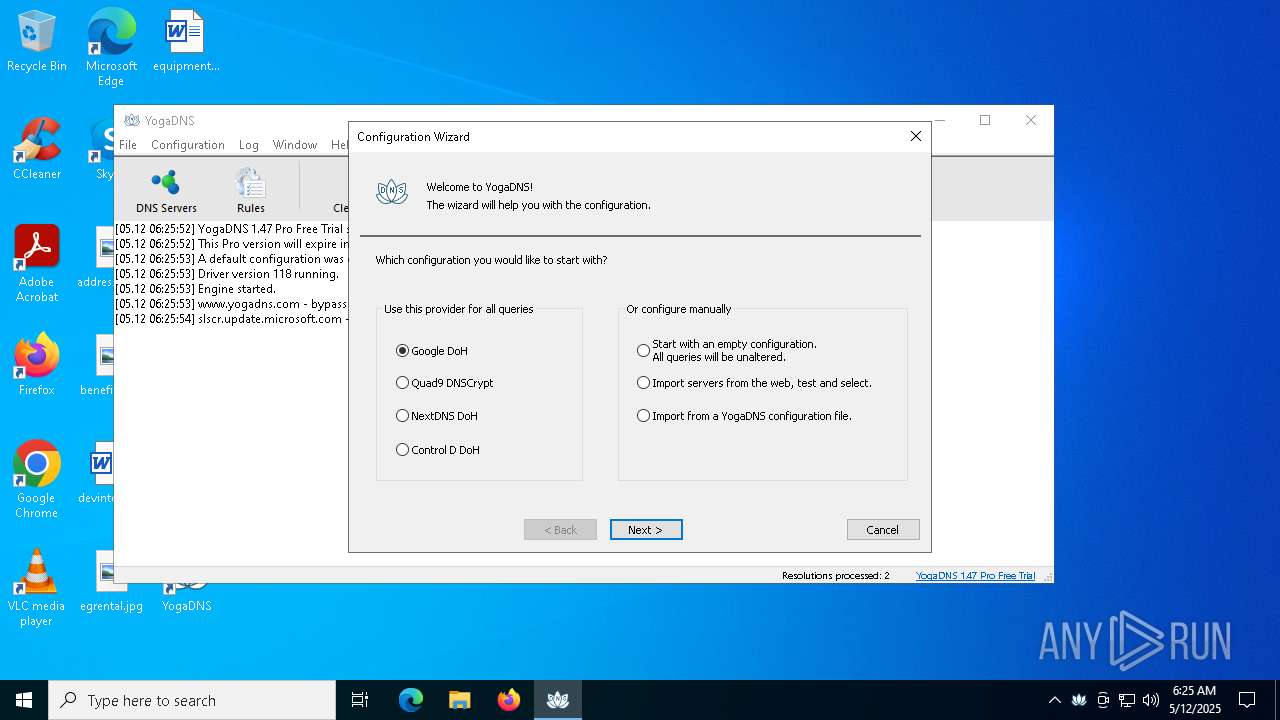Select NextDNS DoH provider

point(437,416)
